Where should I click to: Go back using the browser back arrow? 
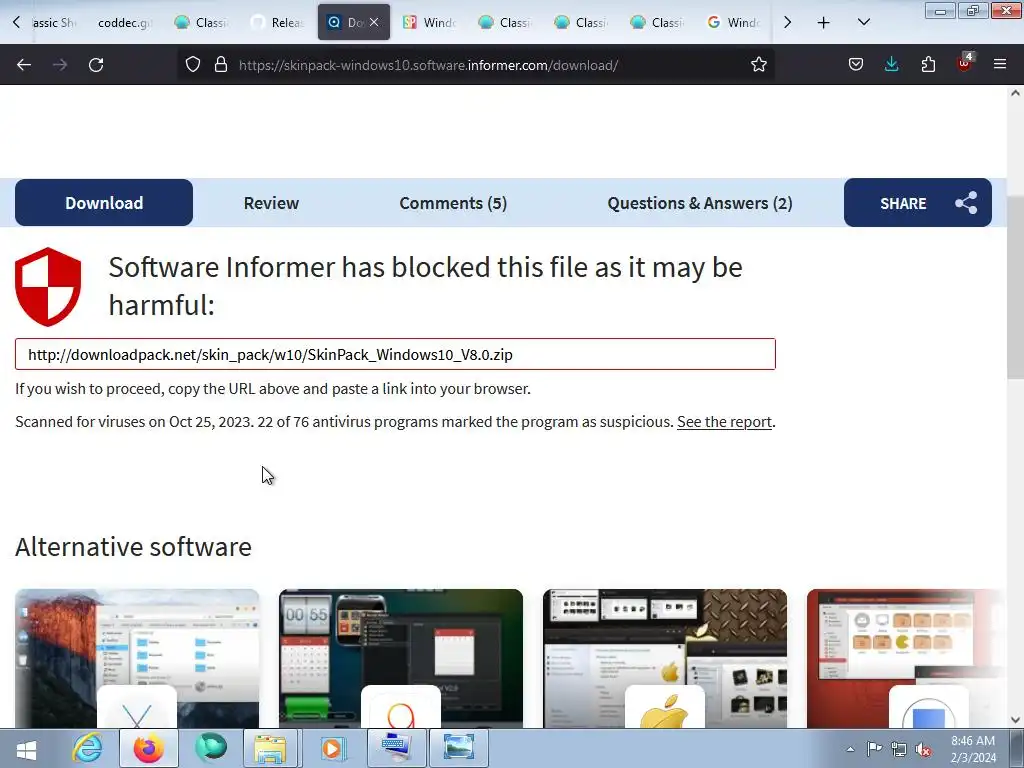tap(24, 65)
